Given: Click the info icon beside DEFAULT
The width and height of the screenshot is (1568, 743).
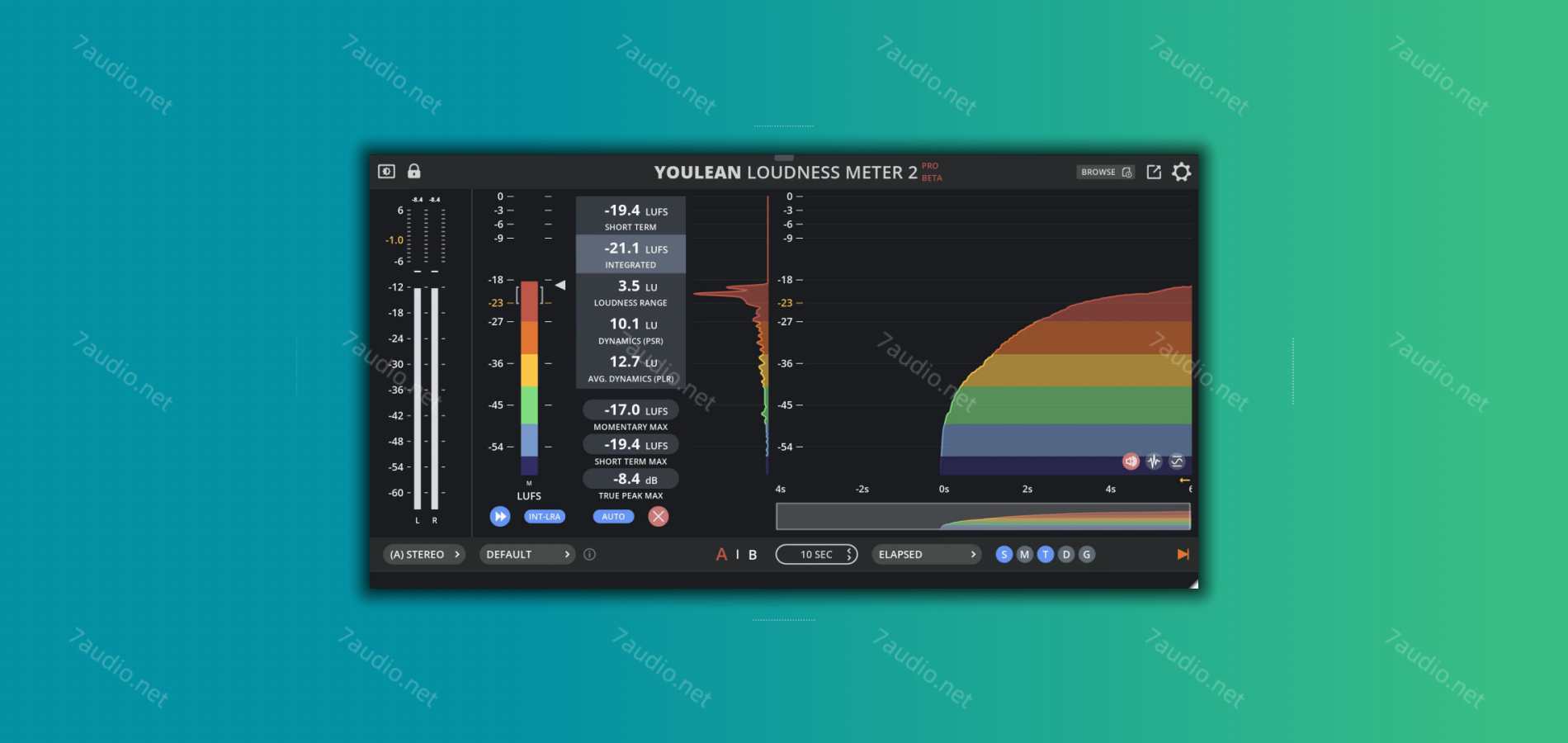Looking at the screenshot, I should pyautogui.click(x=589, y=555).
